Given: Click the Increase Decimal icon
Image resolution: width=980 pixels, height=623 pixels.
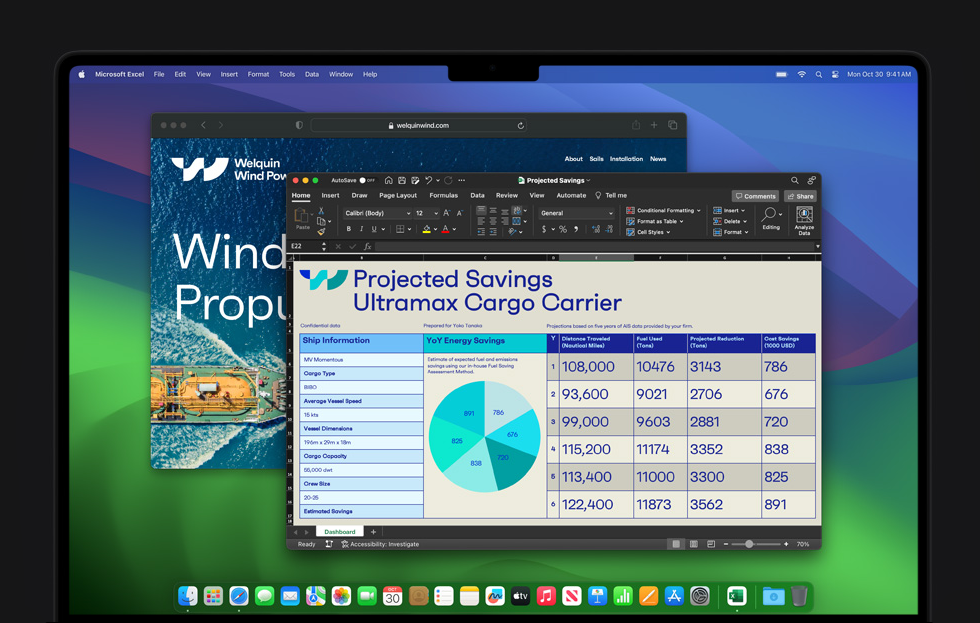Looking at the screenshot, I should click(595, 229).
